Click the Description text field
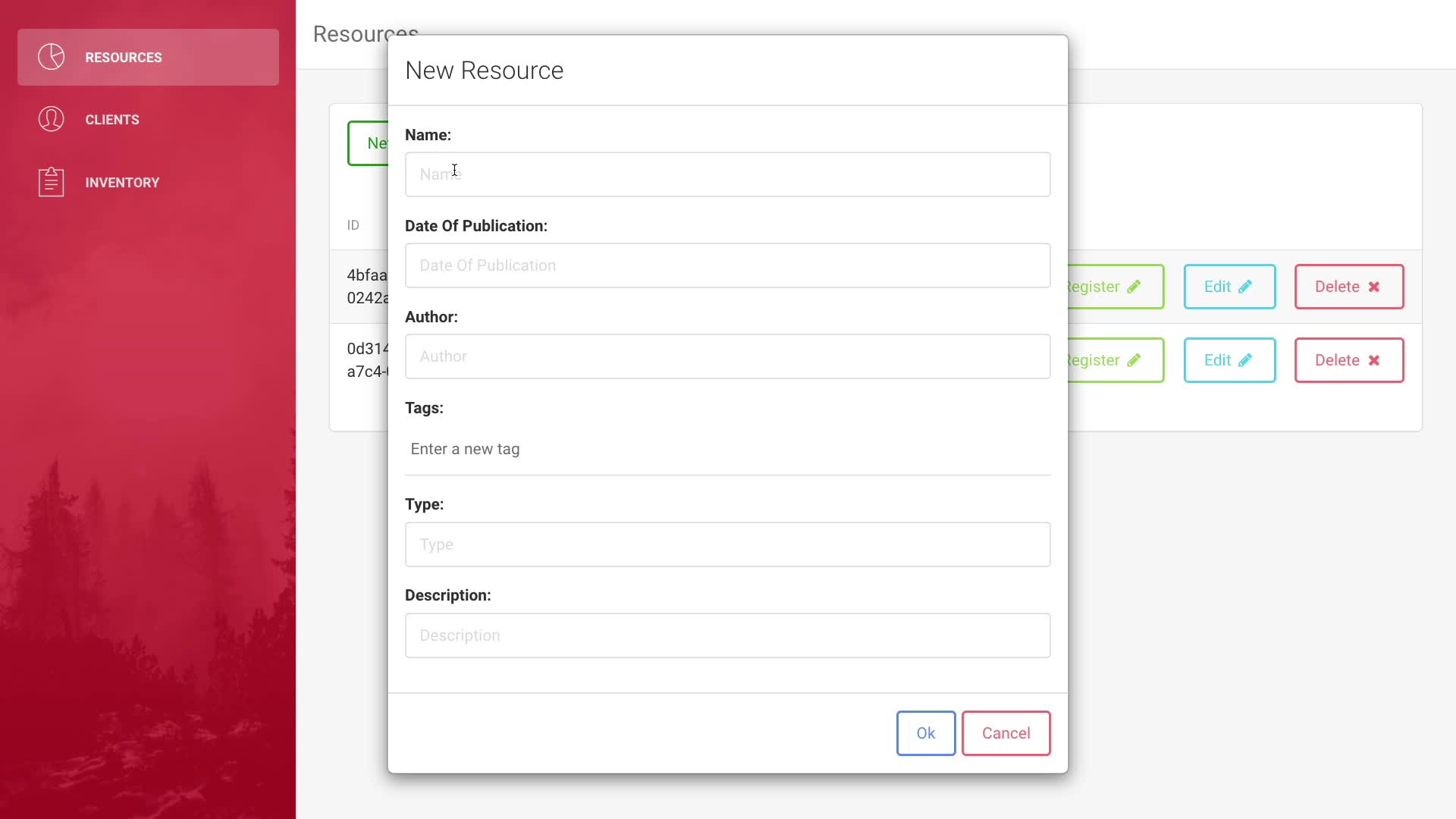This screenshot has height=819, width=1456. tap(727, 635)
